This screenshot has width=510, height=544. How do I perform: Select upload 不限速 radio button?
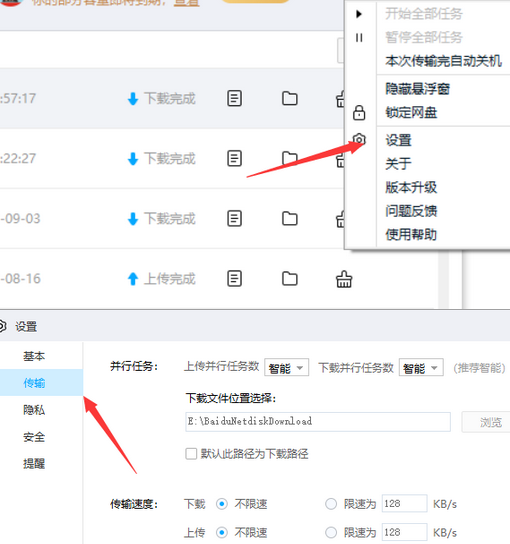(222, 532)
